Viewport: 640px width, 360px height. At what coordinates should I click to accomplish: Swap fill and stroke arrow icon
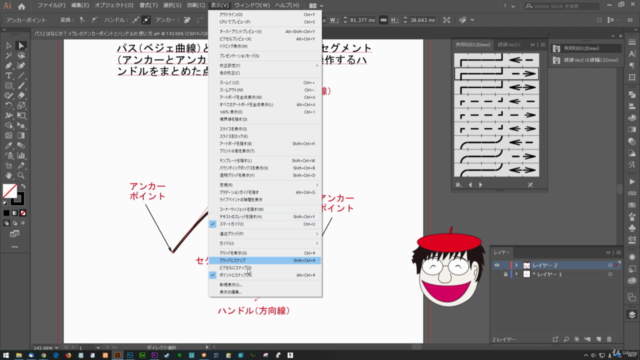click(23, 187)
